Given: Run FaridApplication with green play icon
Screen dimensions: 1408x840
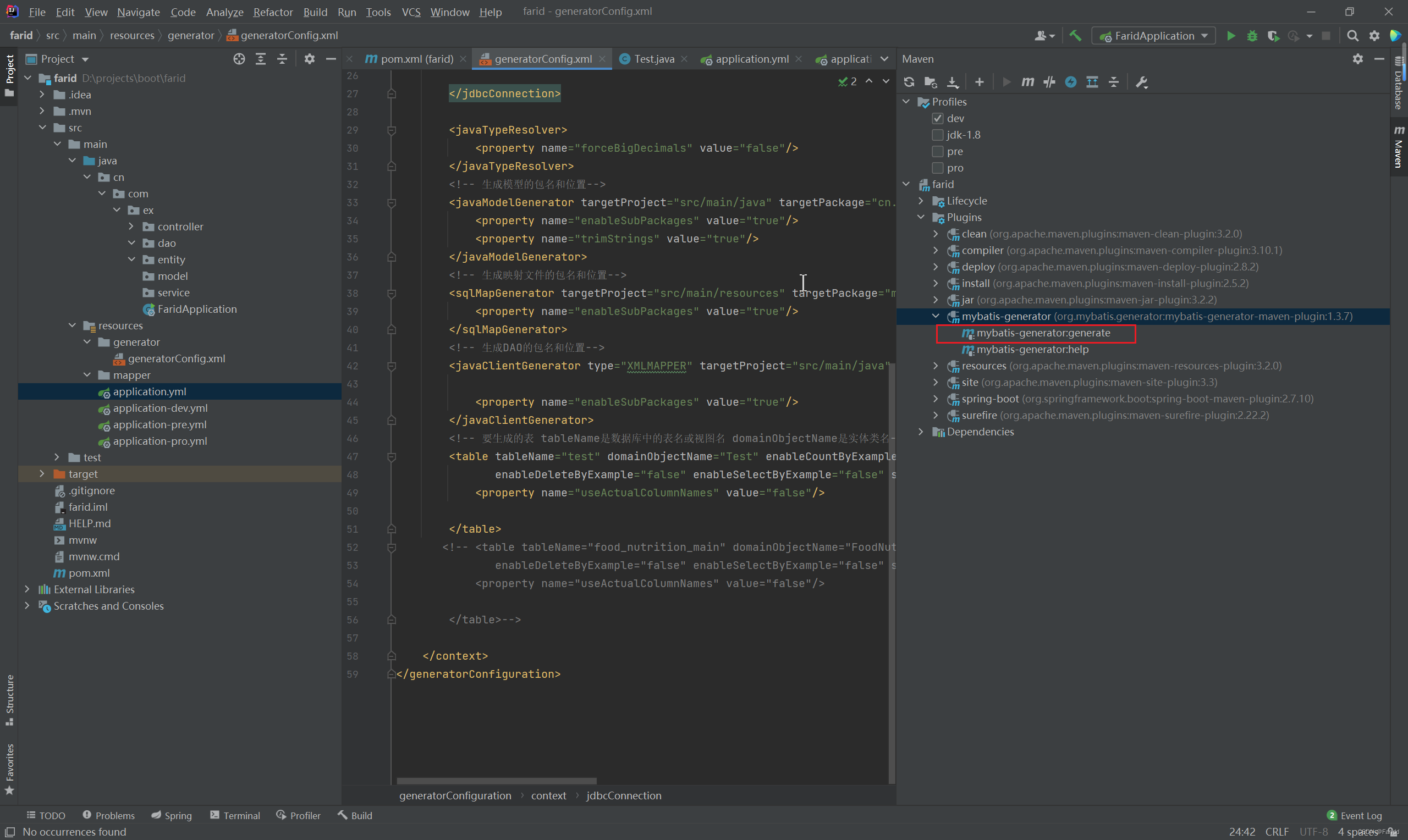Looking at the screenshot, I should coord(1230,36).
